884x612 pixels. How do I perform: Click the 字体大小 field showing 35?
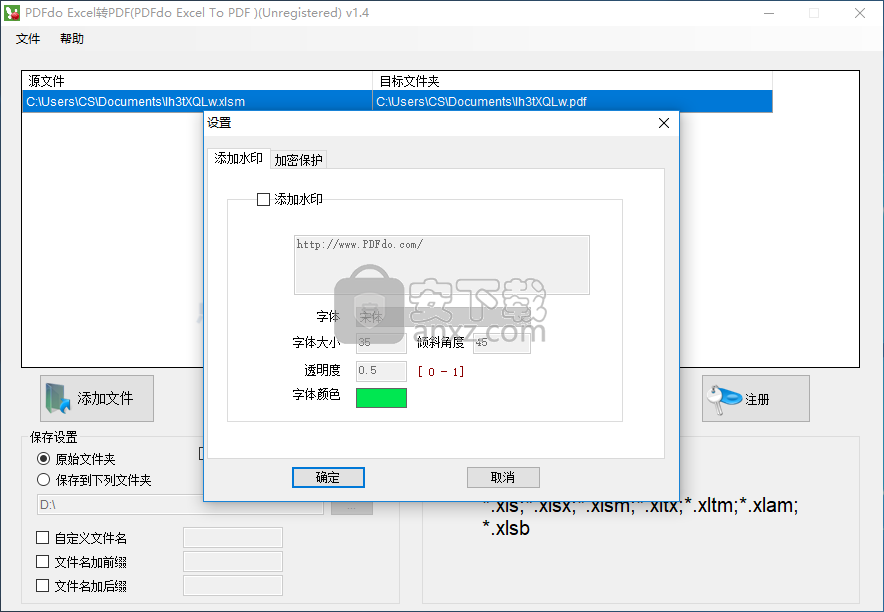pos(381,343)
